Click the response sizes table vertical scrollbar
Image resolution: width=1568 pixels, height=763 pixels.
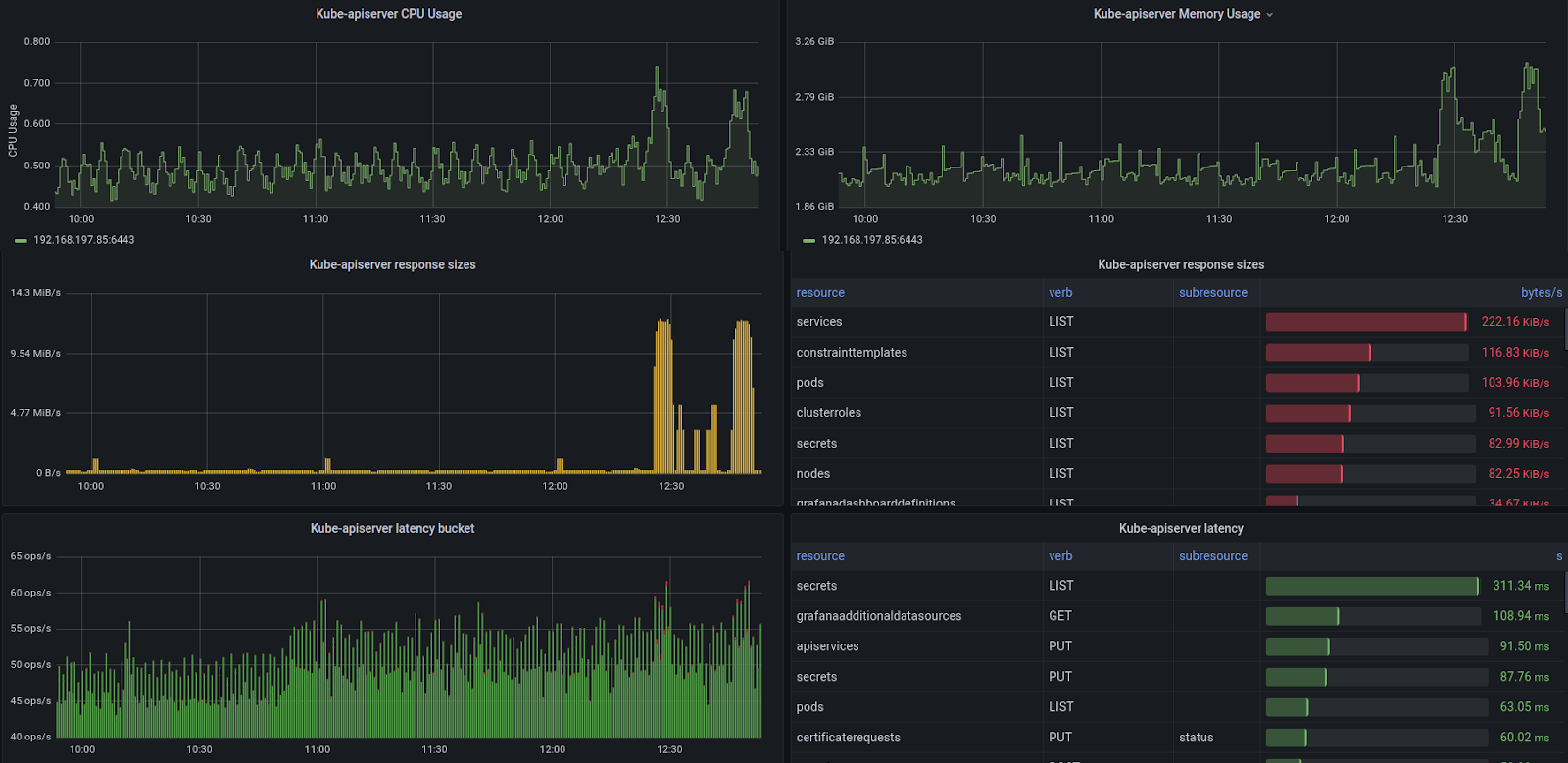[x=1565, y=329]
